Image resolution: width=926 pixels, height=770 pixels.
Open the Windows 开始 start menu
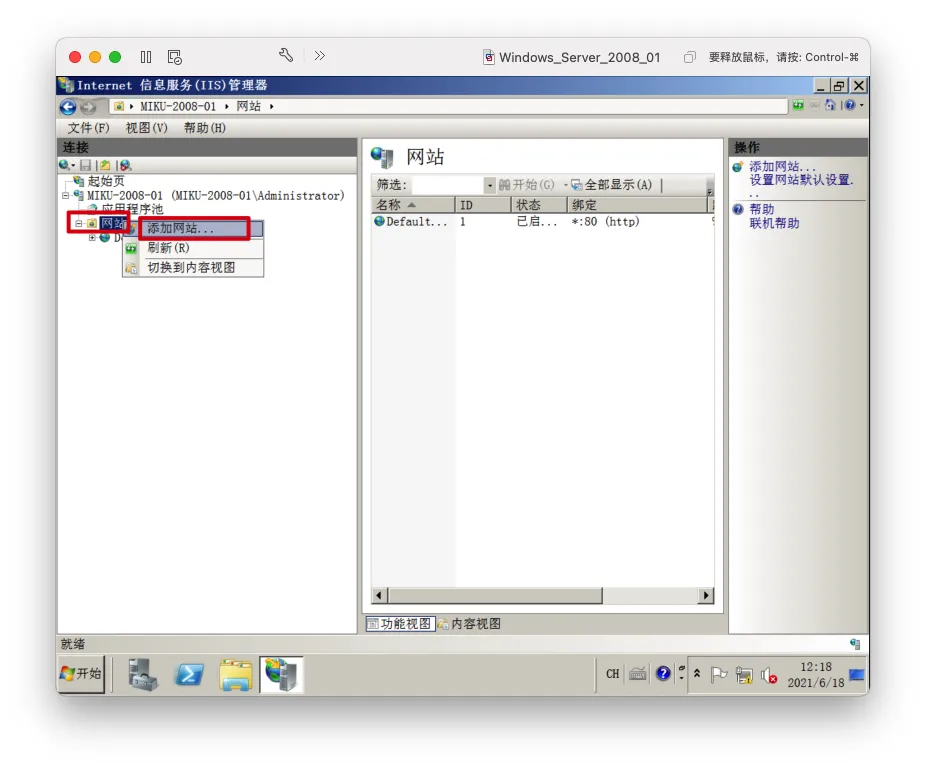(x=81, y=674)
